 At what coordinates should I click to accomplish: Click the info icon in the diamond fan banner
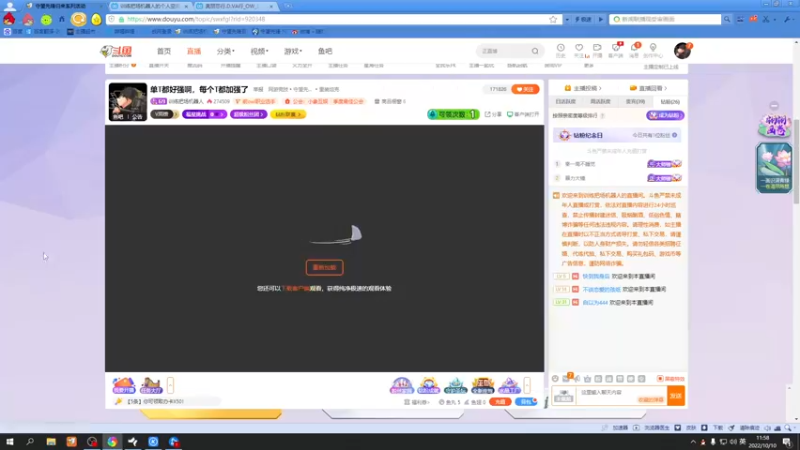[x=674, y=135]
